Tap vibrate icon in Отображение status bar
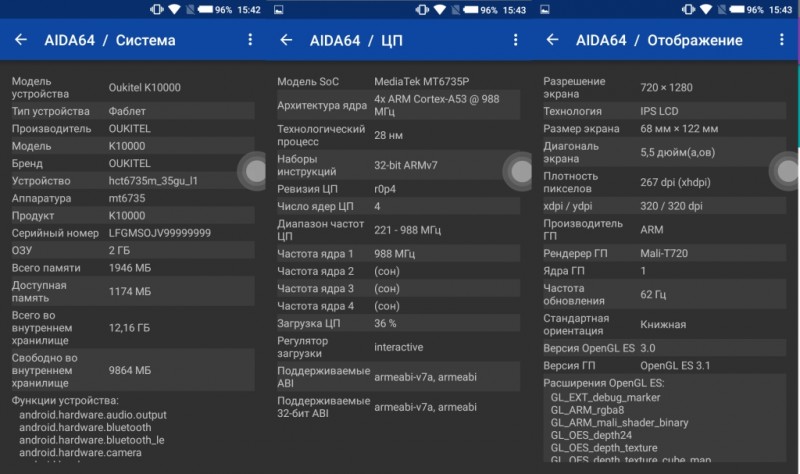The image size is (800, 474). (688, 9)
